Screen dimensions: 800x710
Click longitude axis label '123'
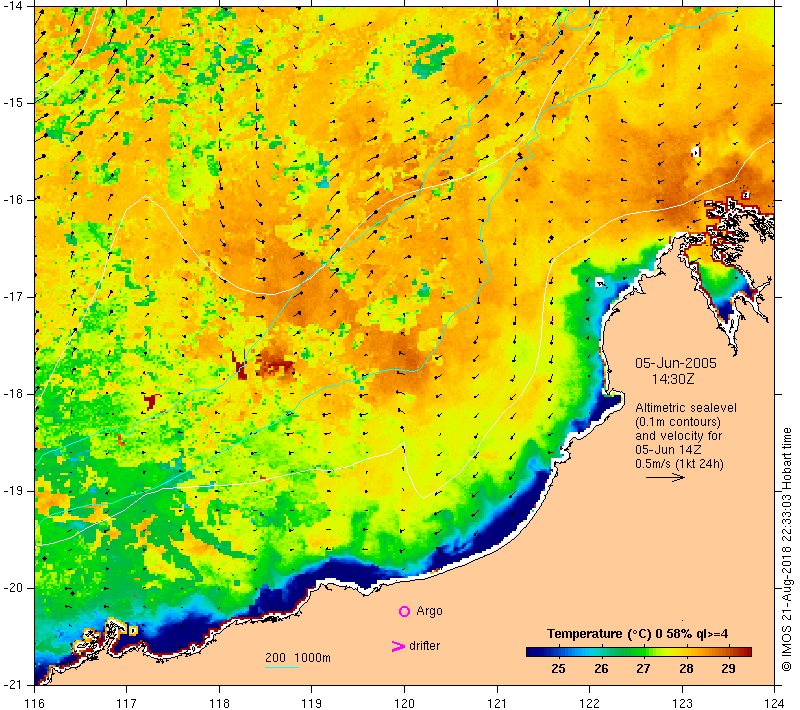pyautogui.click(x=682, y=703)
